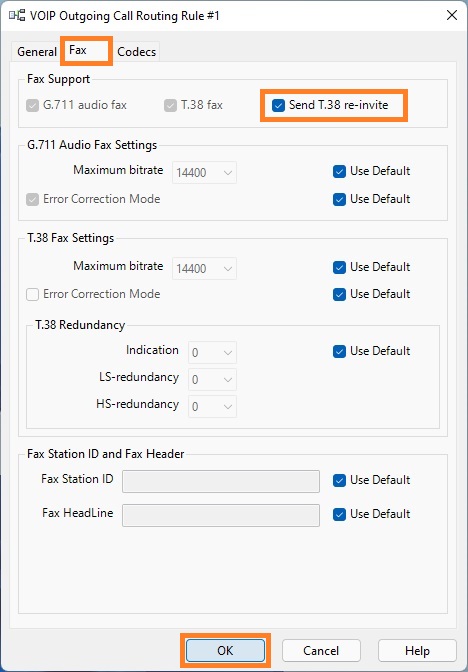Confirm settings with the OK button
This screenshot has height=672, width=468.
[x=225, y=651]
